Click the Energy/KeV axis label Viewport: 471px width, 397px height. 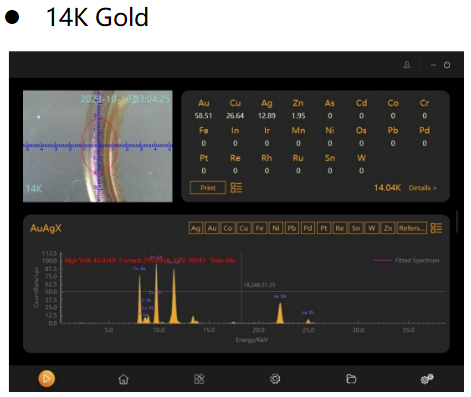252,340
